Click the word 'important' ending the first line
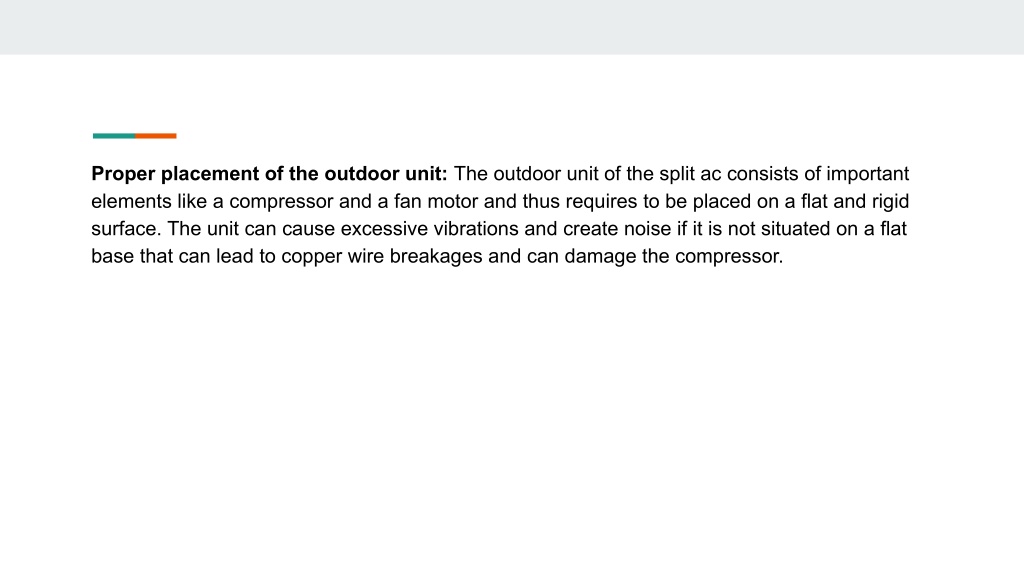The width and height of the screenshot is (1024, 576). [867, 174]
